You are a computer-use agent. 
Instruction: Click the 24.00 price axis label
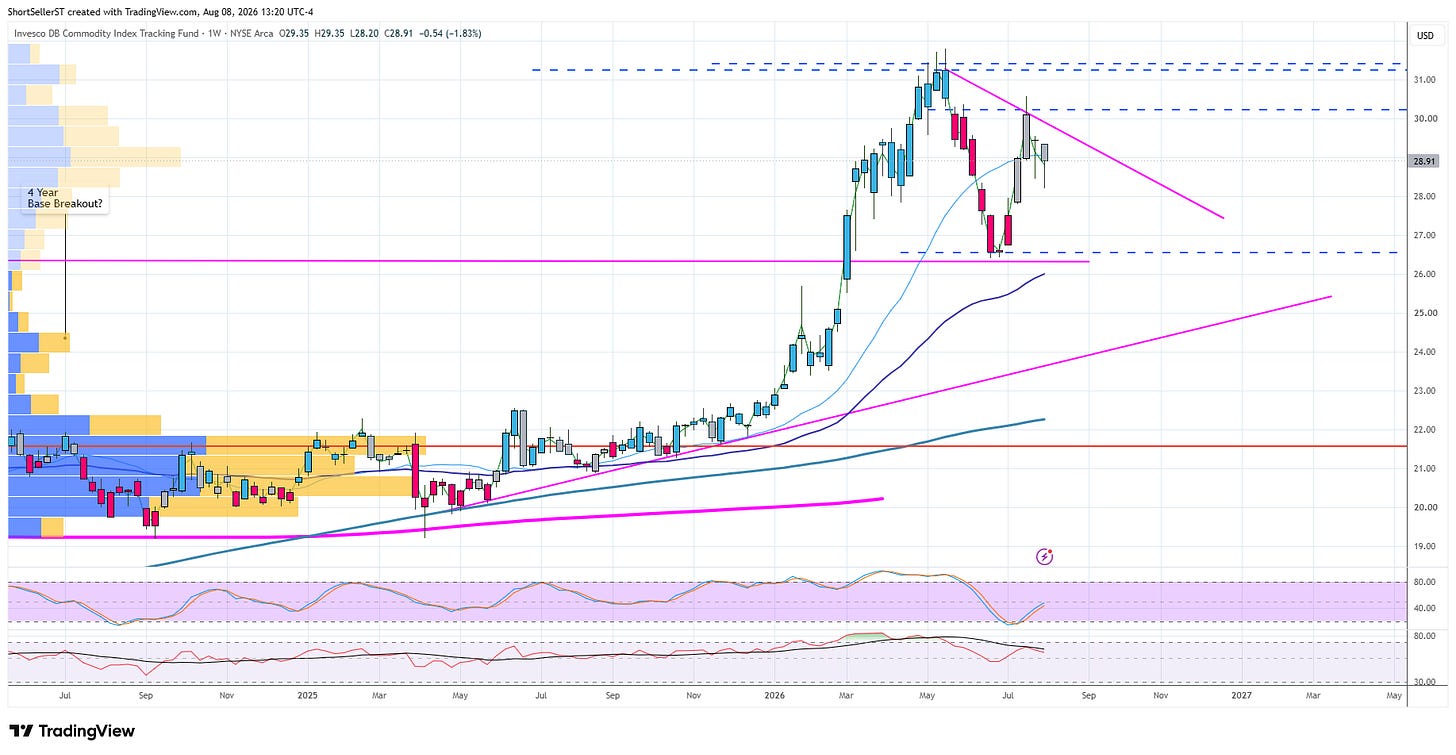point(1424,353)
